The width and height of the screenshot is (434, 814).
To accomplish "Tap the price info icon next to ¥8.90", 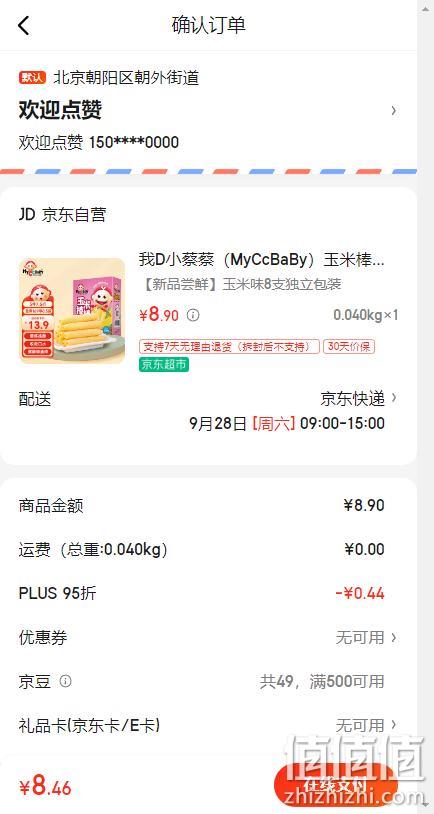I will click(x=193, y=315).
